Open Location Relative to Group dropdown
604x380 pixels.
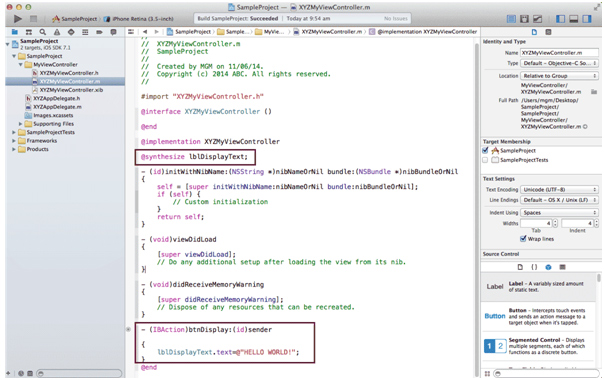[559, 76]
